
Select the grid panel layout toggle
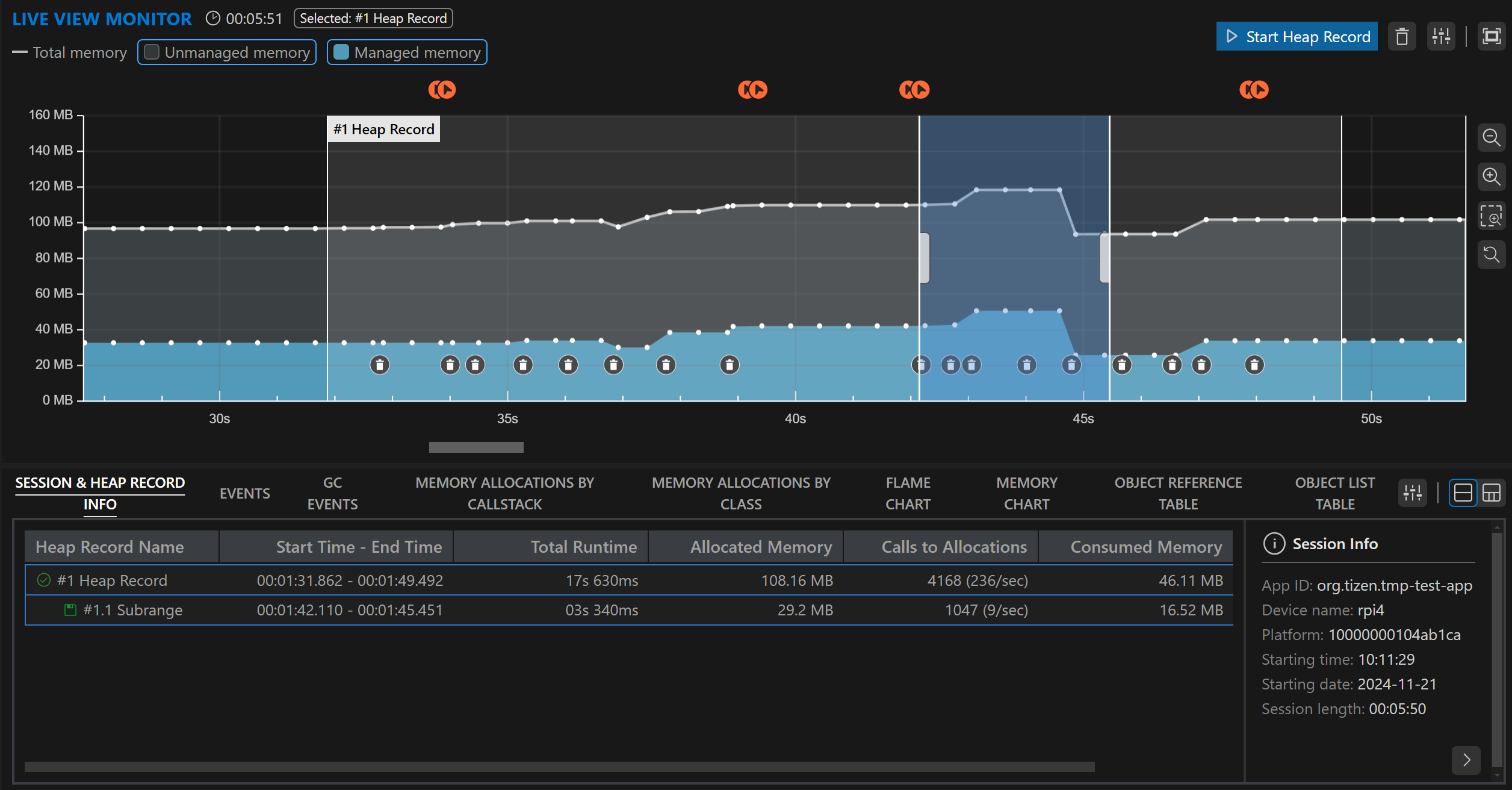click(1491, 493)
